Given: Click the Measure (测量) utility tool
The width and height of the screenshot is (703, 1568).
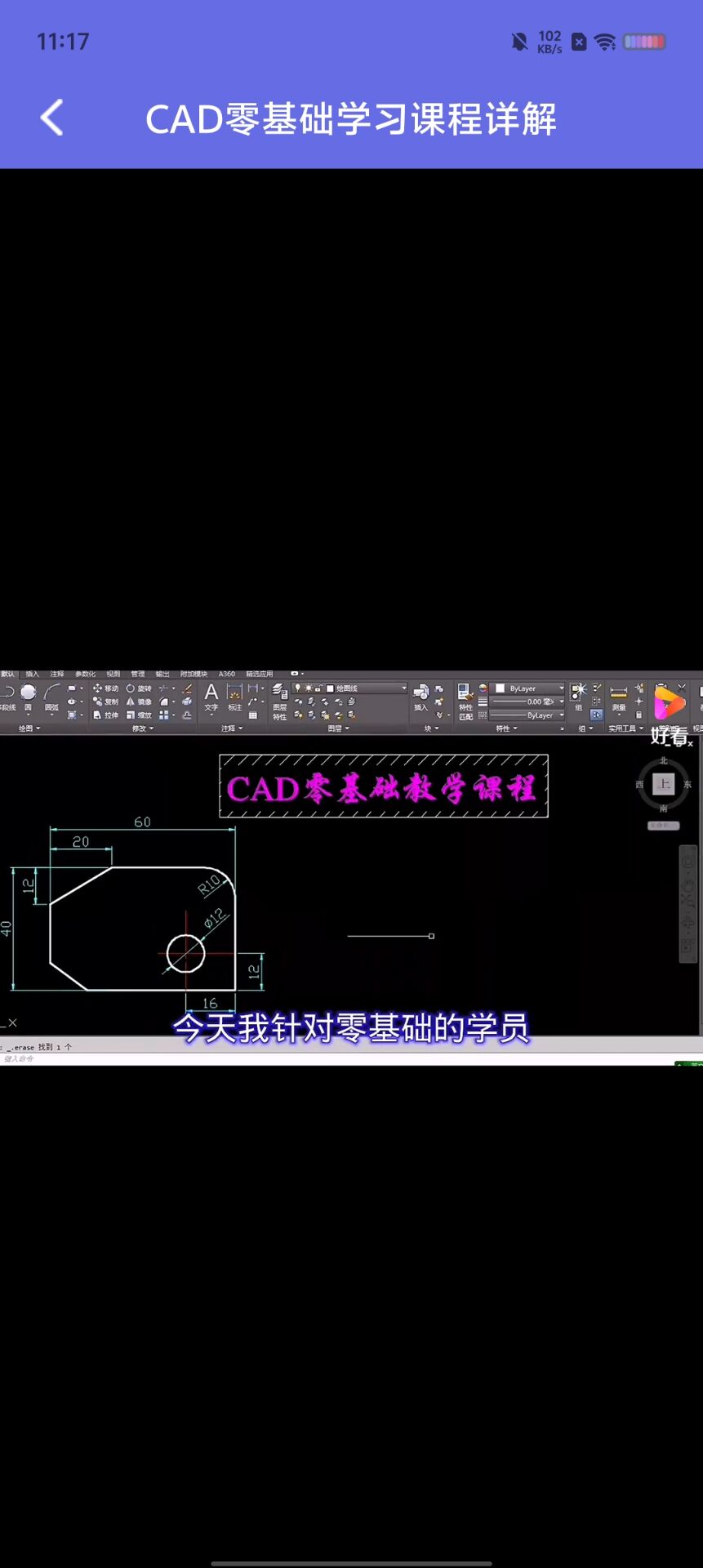Looking at the screenshot, I should coord(619,697).
